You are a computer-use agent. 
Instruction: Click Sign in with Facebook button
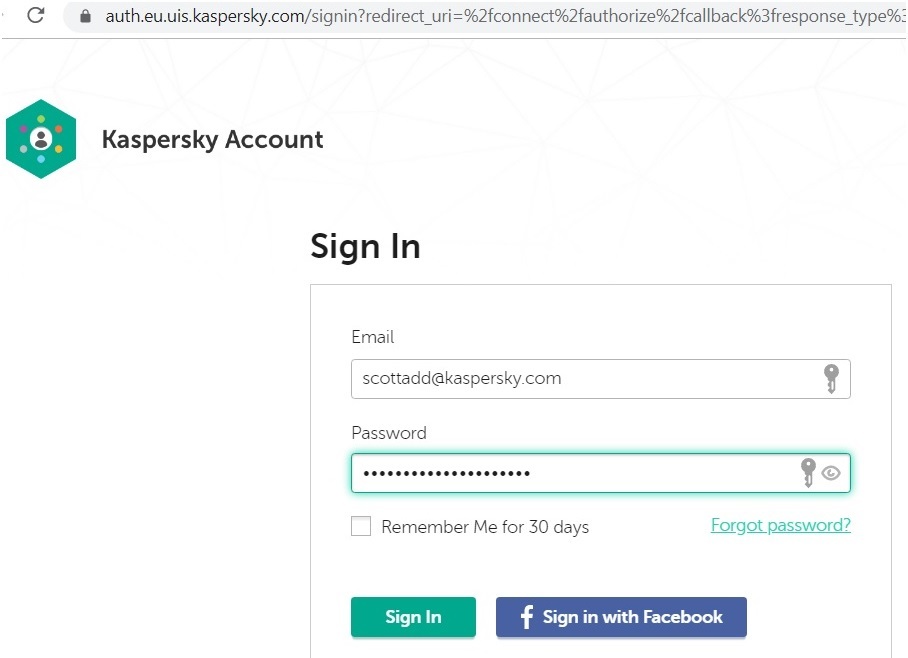click(x=621, y=617)
